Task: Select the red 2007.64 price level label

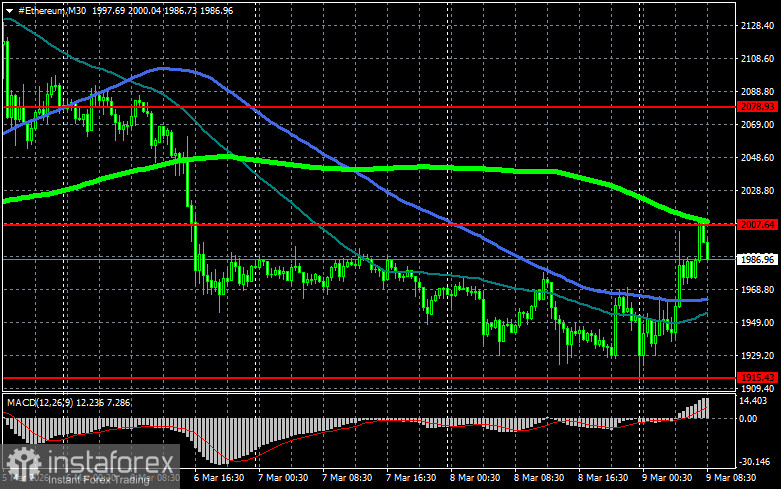Action: 758,225
